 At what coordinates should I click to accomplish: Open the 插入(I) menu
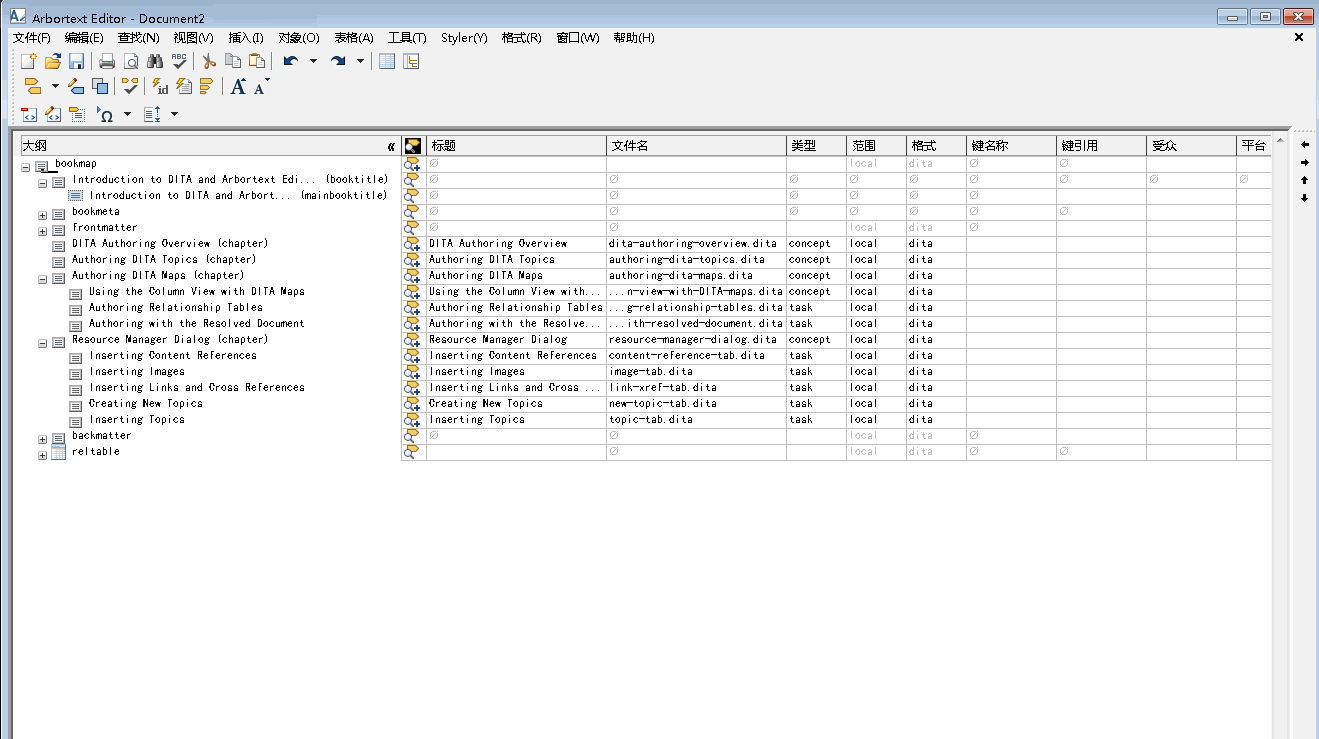pos(246,38)
